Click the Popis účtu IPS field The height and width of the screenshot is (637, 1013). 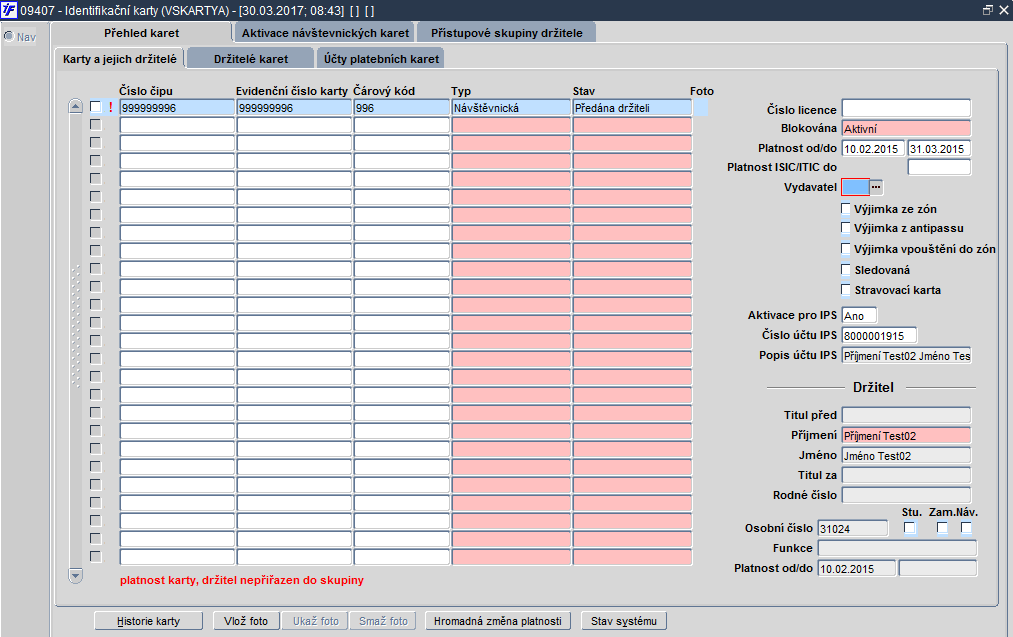click(x=906, y=355)
